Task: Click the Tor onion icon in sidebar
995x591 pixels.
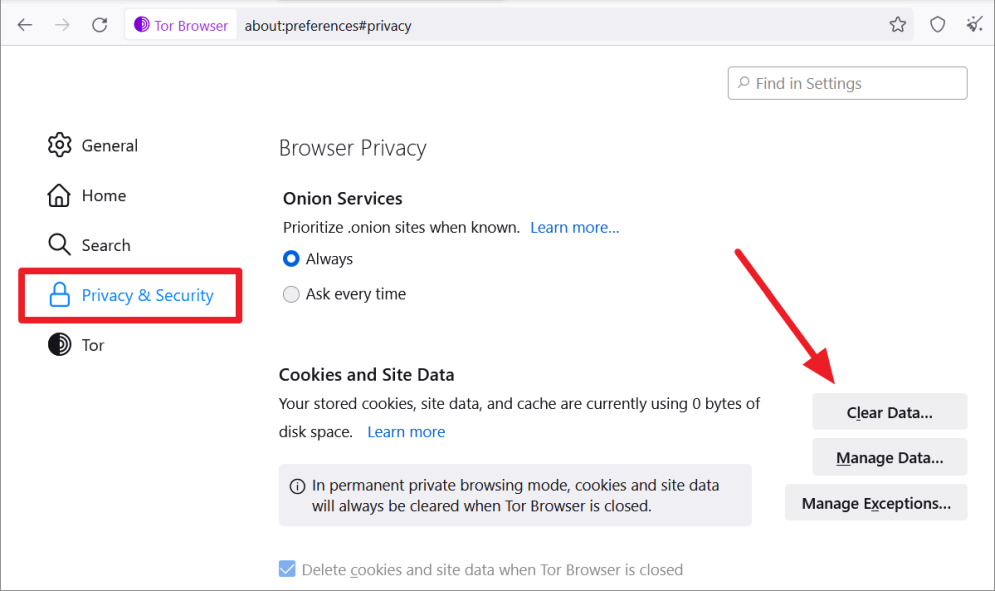Action: tap(60, 345)
